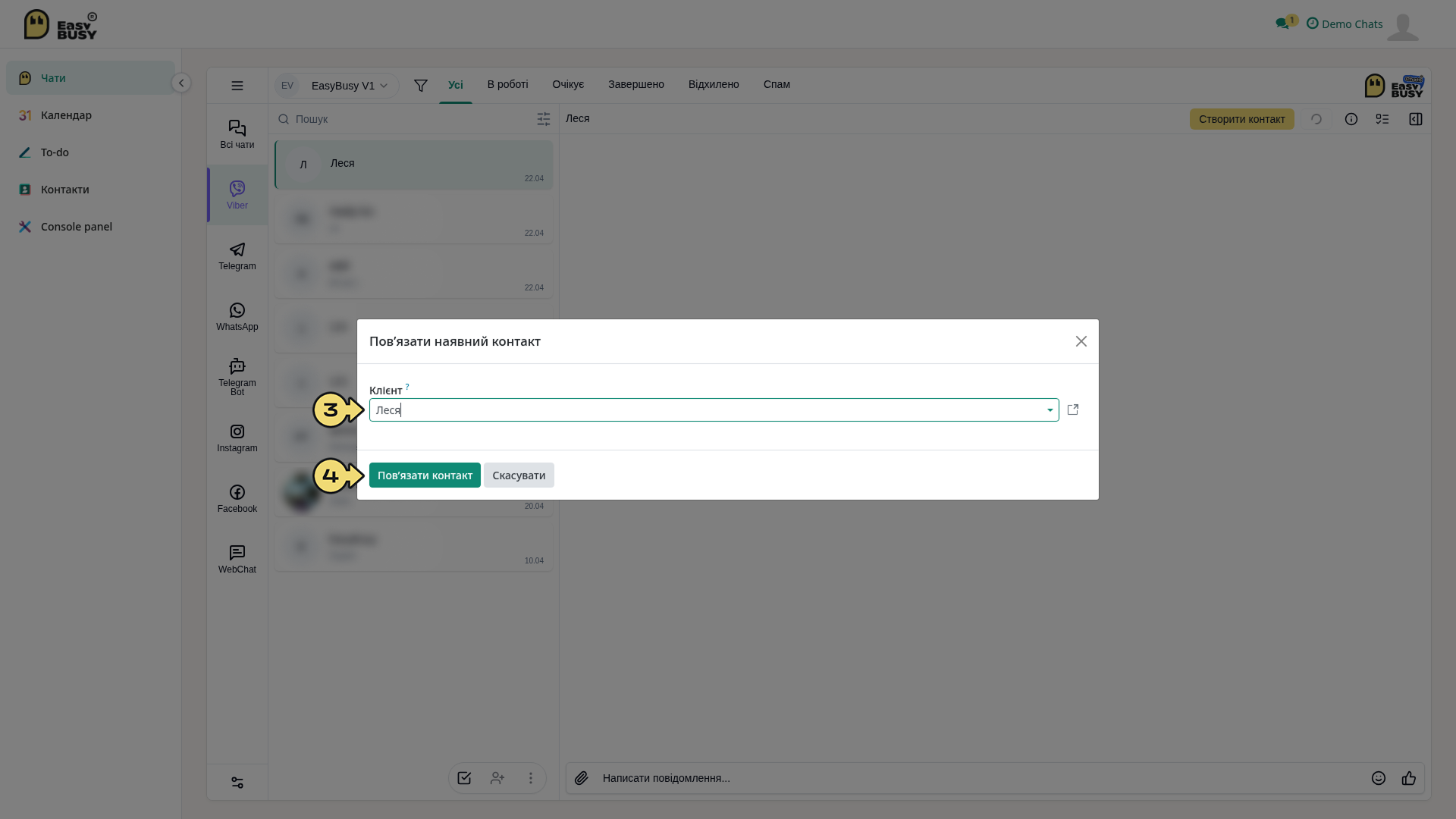Image resolution: width=1456 pixels, height=819 pixels.
Task: Open Facebook channel chats
Action: (237, 498)
